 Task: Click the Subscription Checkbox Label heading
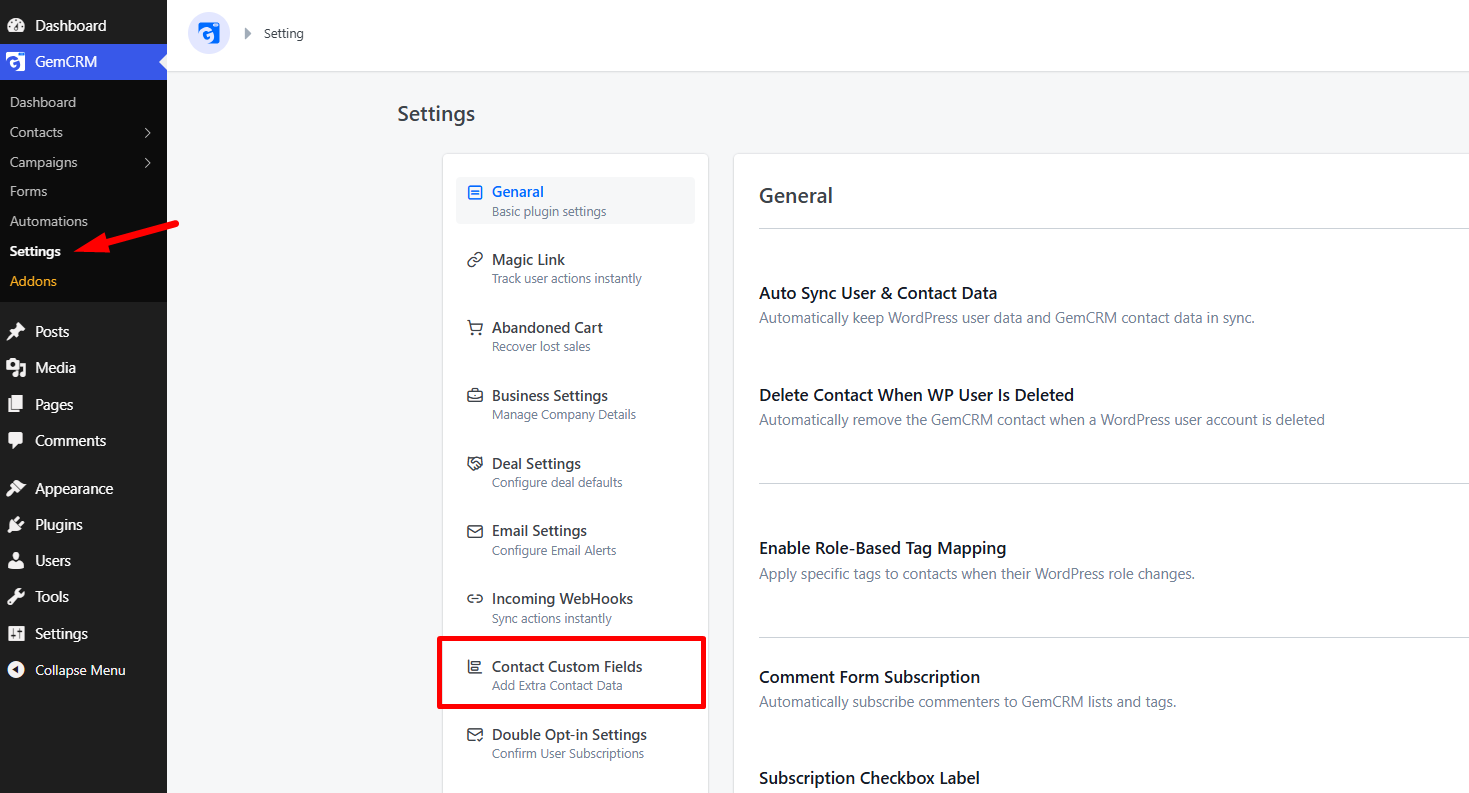pos(870,778)
